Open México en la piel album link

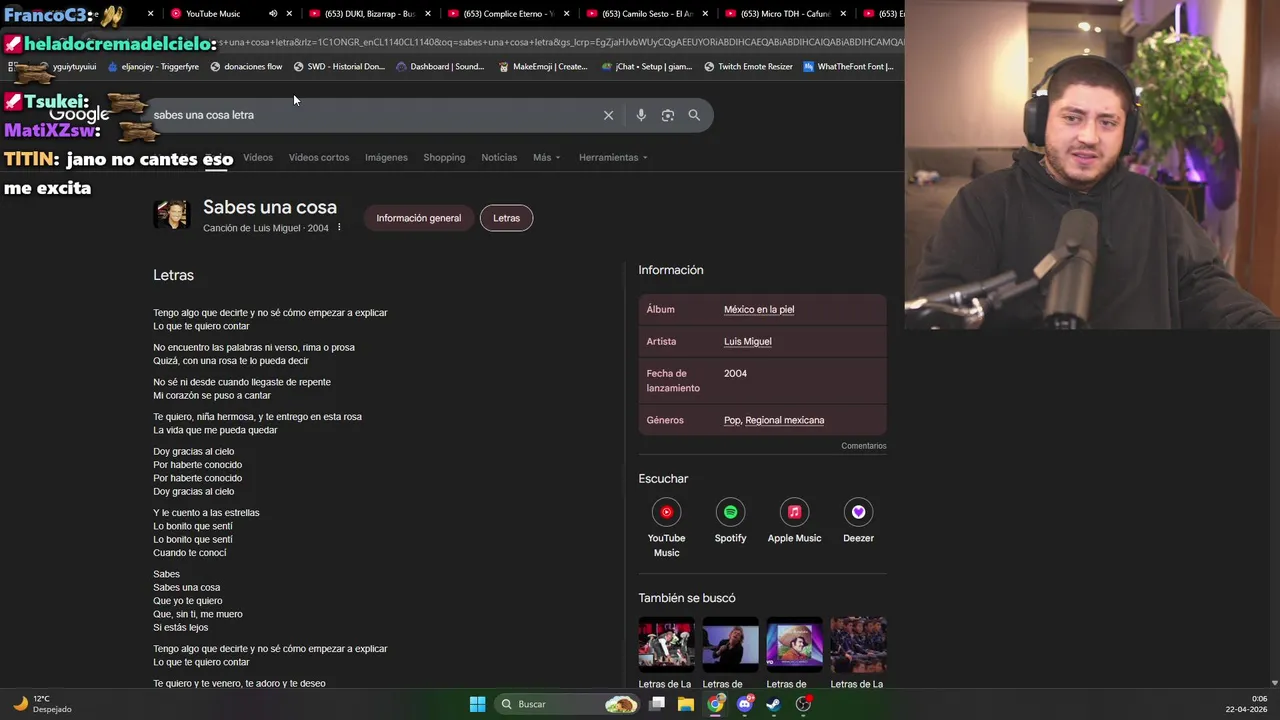pyautogui.click(x=759, y=310)
